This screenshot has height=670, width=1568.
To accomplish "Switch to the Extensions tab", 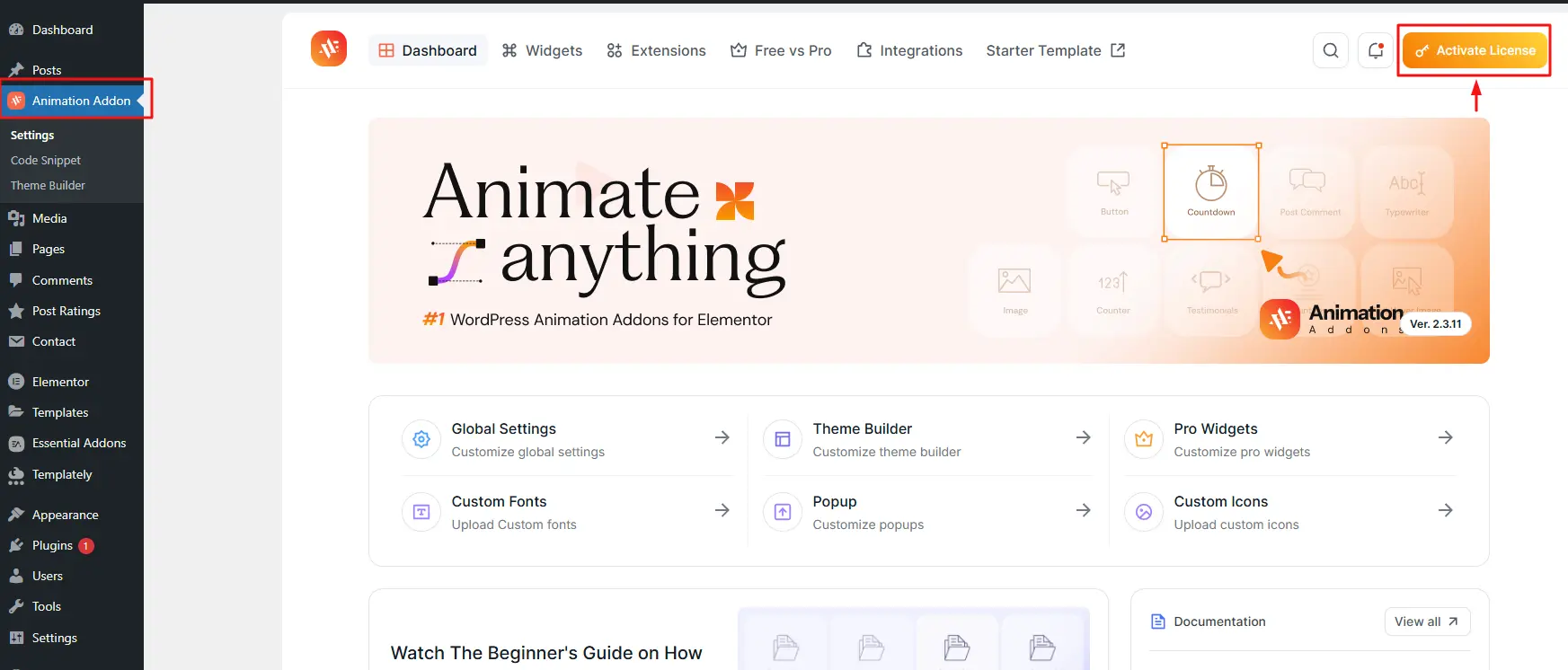I will [x=656, y=50].
